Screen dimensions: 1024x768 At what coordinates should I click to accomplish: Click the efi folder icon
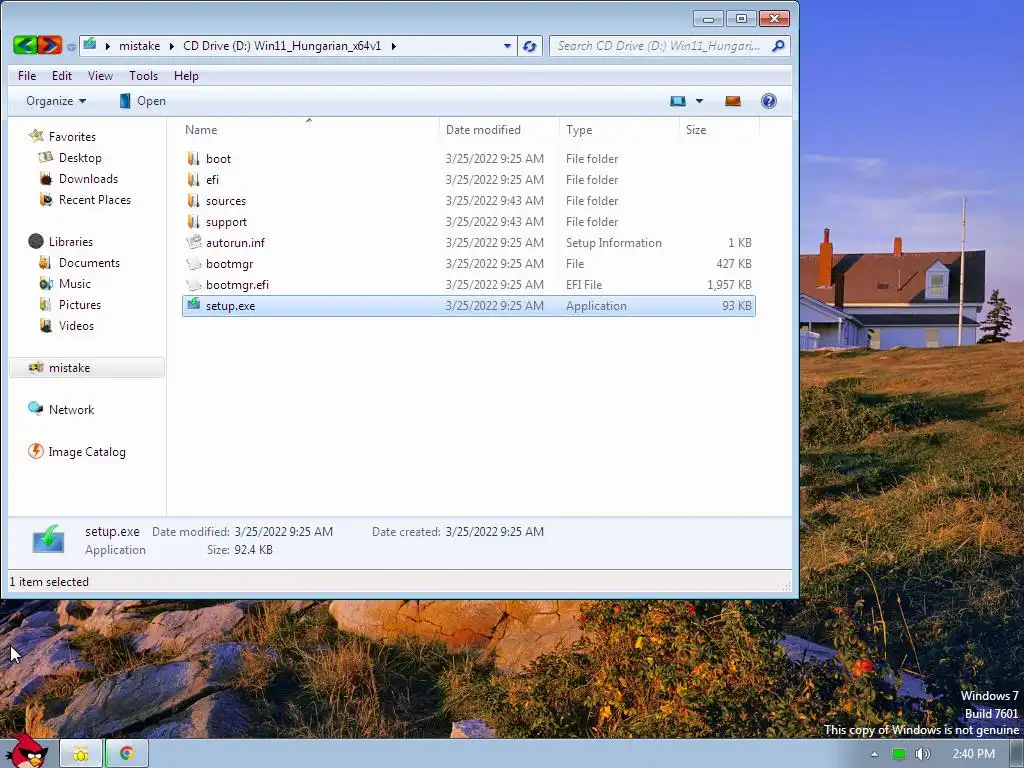coord(193,180)
